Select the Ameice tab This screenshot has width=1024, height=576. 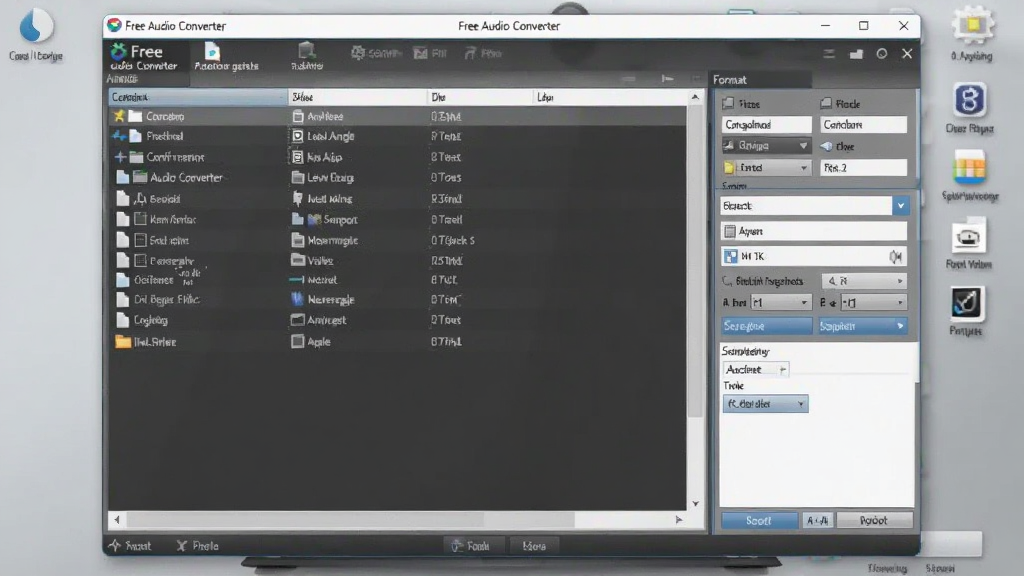point(122,78)
